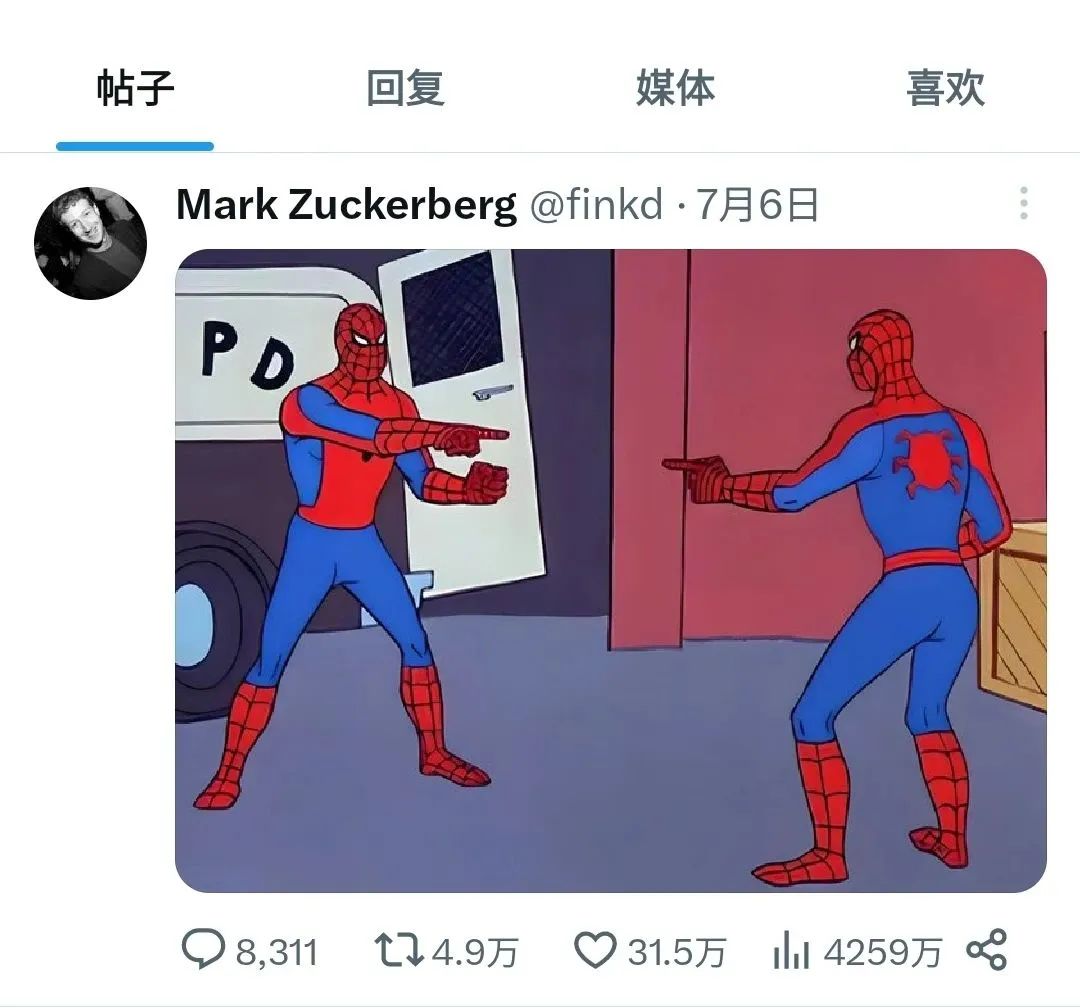This screenshot has width=1080, height=1008.
Task: Like the post with heart icon
Action: 595,951
